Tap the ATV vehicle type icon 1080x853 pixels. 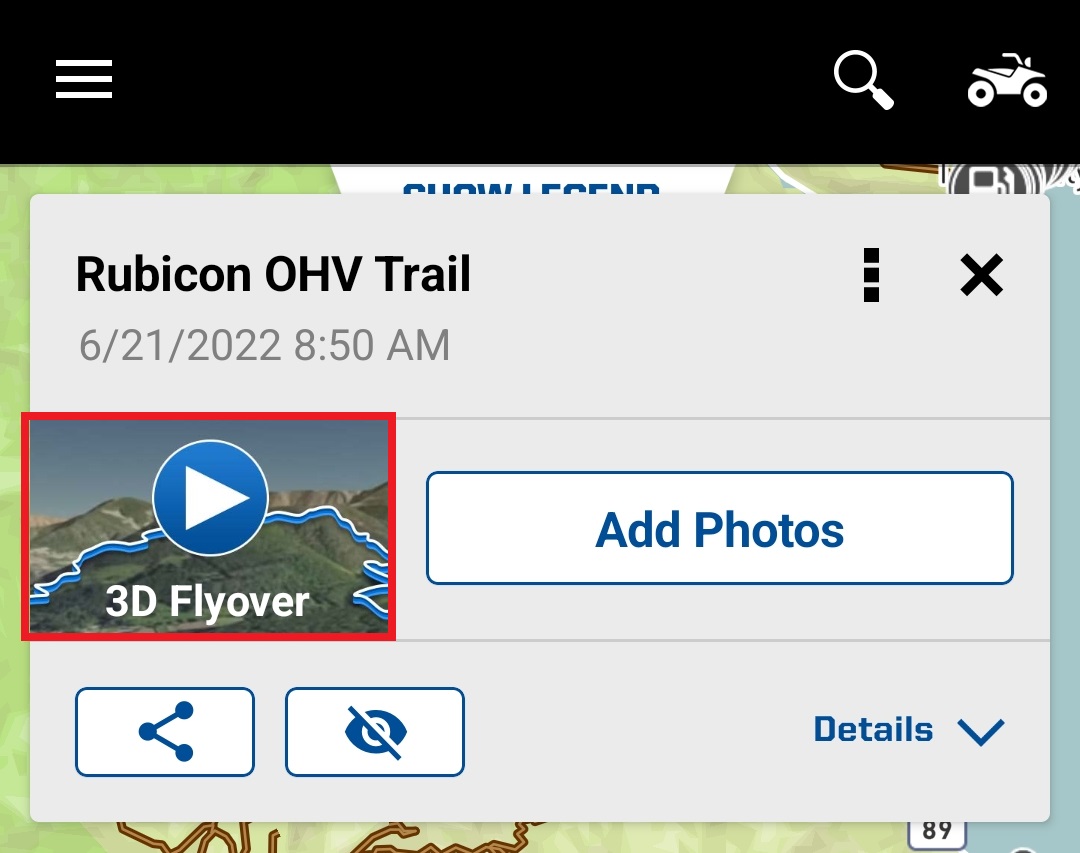pyautogui.click(x=1007, y=79)
